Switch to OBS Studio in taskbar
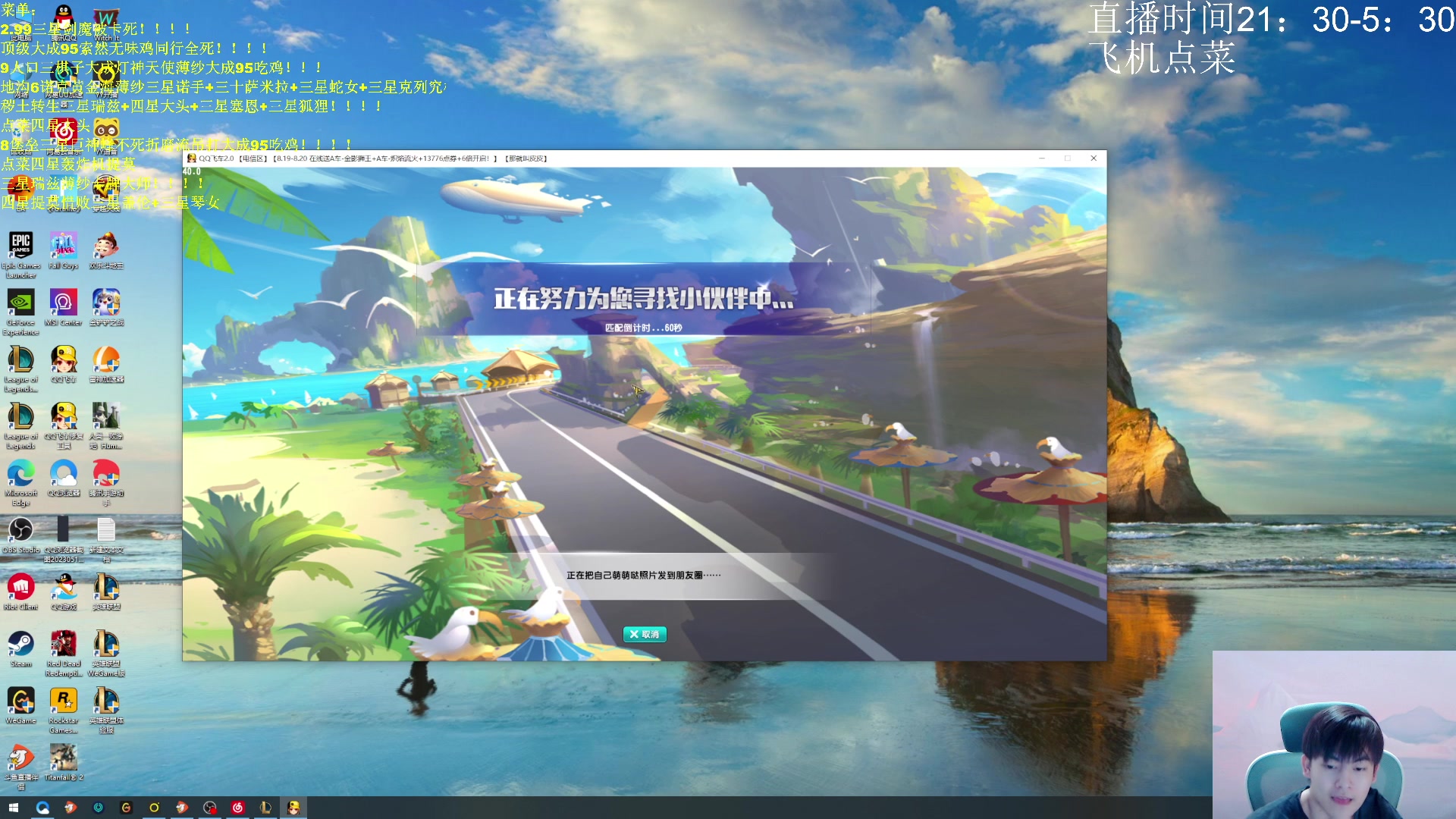Viewport: 1456px width, 819px height. point(210,808)
